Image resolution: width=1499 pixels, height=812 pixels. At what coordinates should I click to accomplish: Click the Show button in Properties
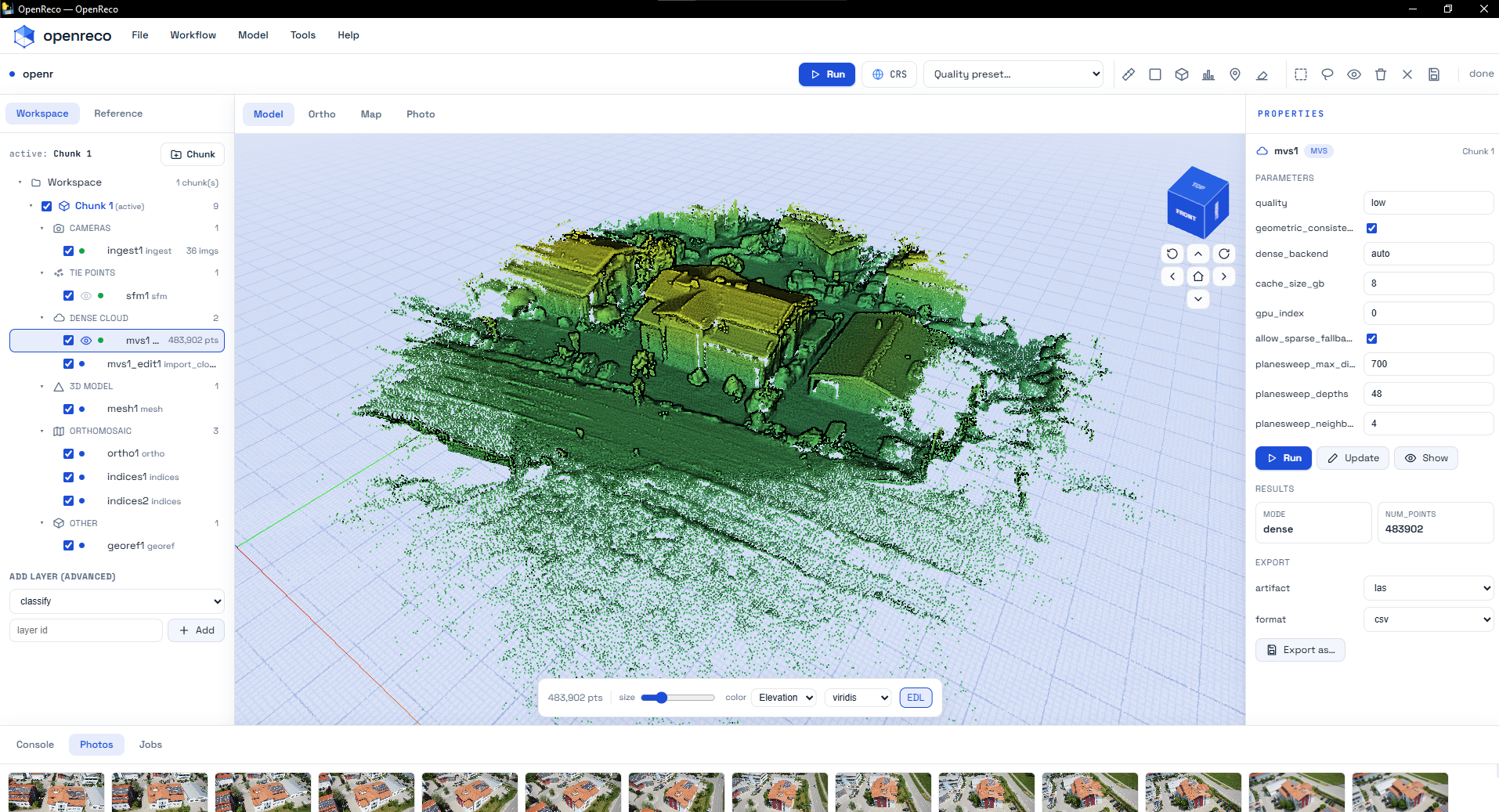coord(1426,458)
